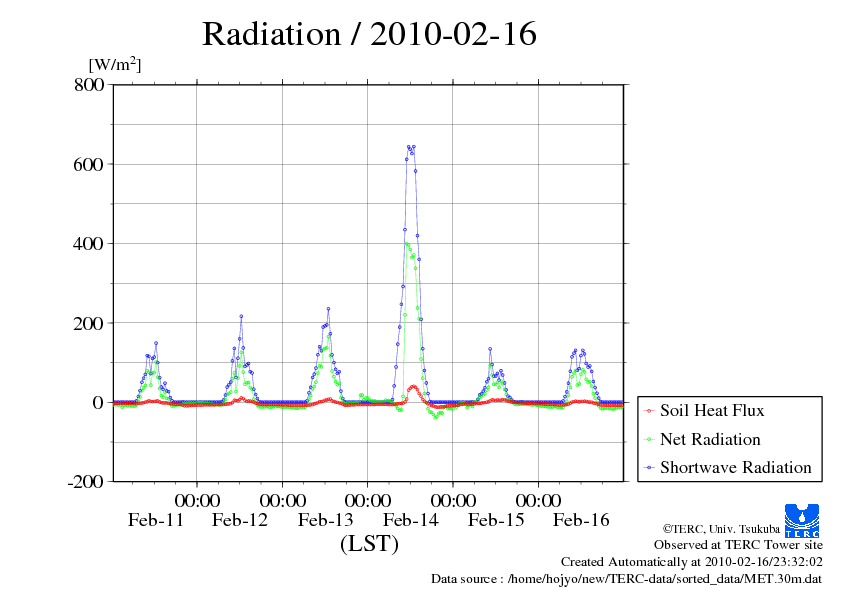Click the "Created Automatically at" timestamp line
This screenshot has width=842, height=595.
pyautogui.click(x=692, y=562)
